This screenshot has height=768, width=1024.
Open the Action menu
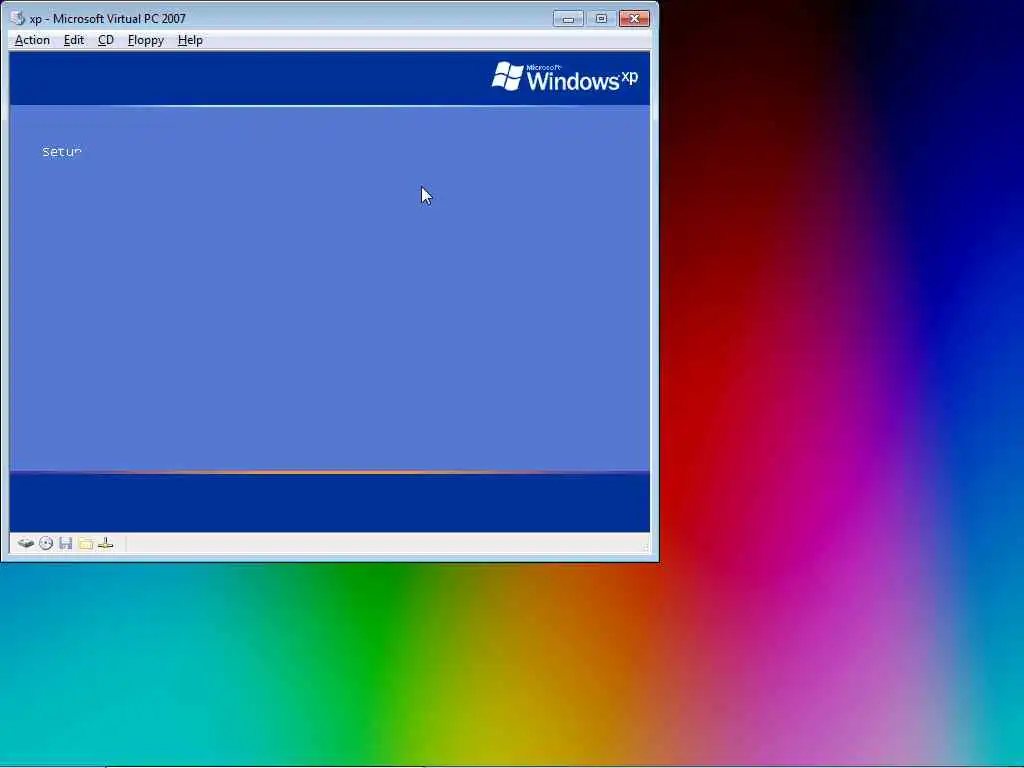32,40
